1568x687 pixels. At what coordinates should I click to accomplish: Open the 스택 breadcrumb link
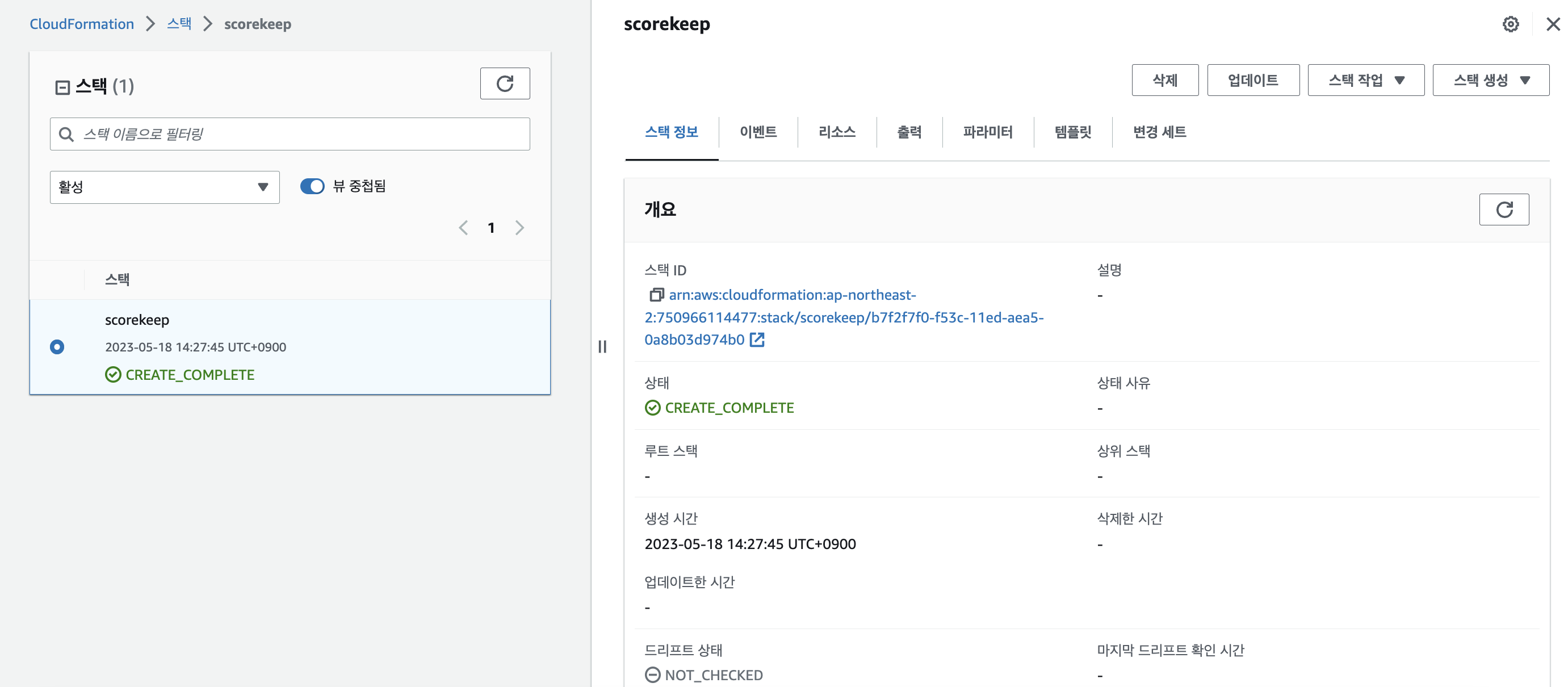pos(179,24)
